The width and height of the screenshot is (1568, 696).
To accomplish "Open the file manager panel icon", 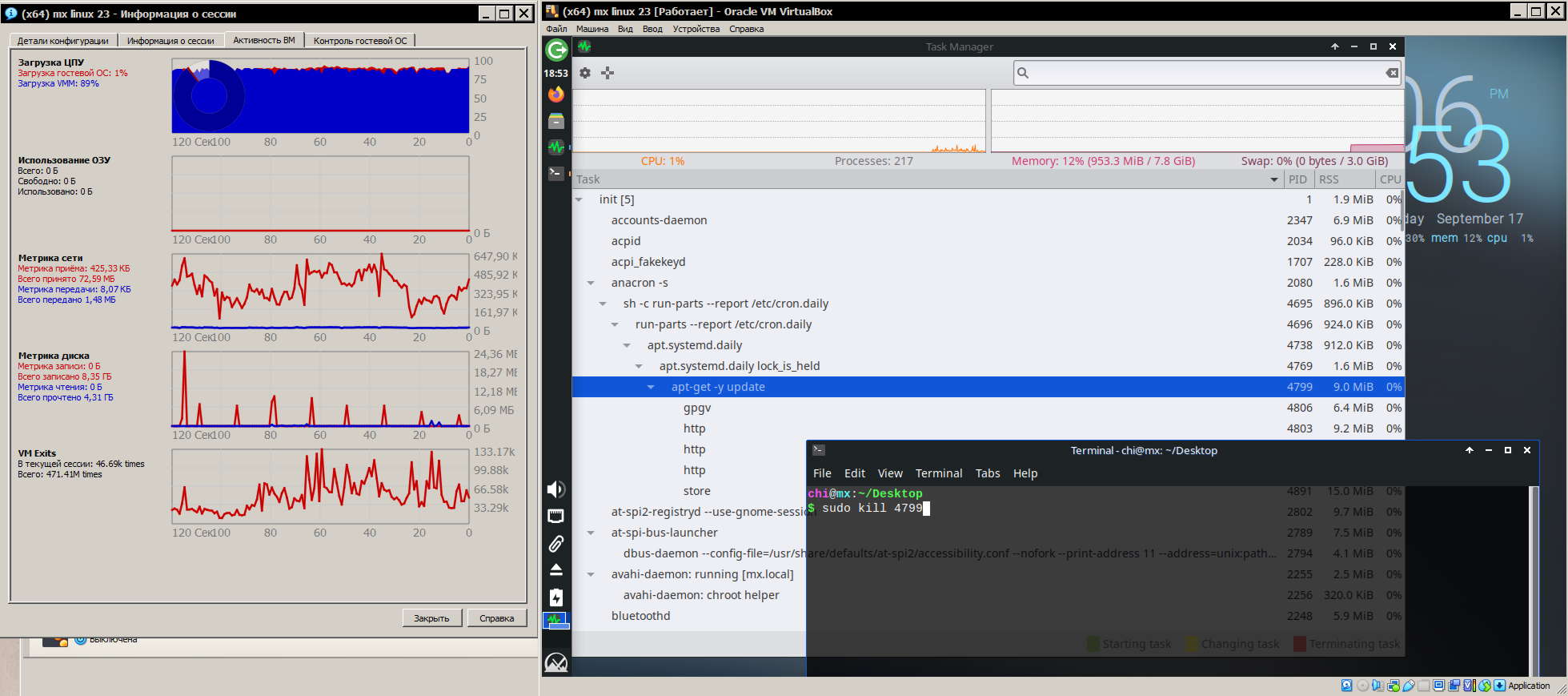I will click(x=556, y=121).
